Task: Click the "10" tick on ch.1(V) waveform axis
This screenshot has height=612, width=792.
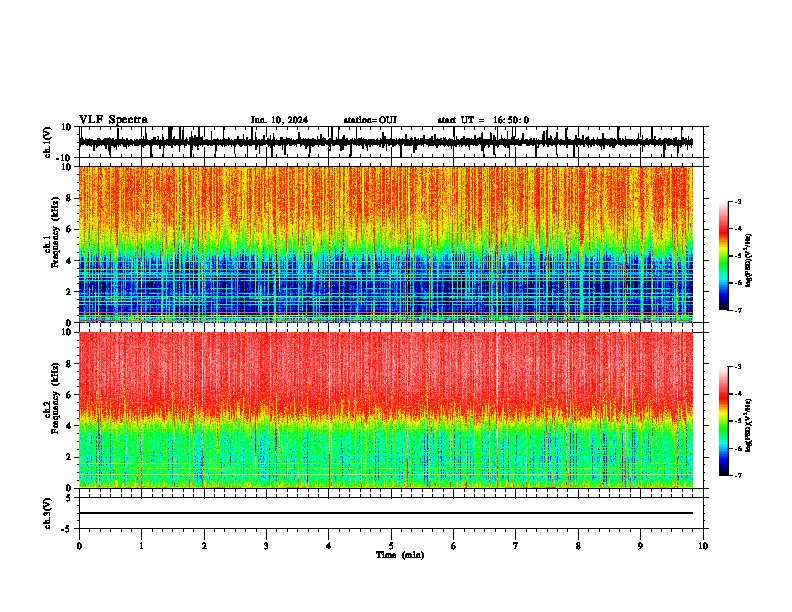Action: coord(66,127)
